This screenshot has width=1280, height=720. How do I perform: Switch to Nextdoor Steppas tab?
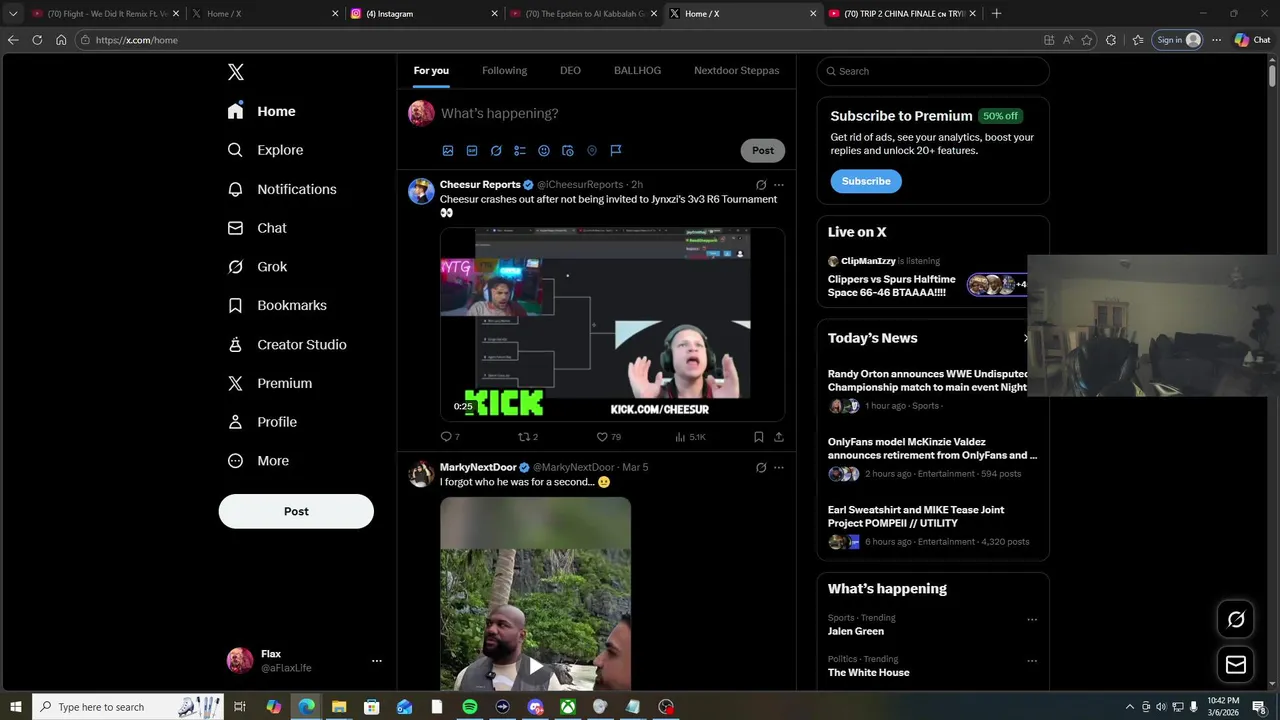[736, 70]
